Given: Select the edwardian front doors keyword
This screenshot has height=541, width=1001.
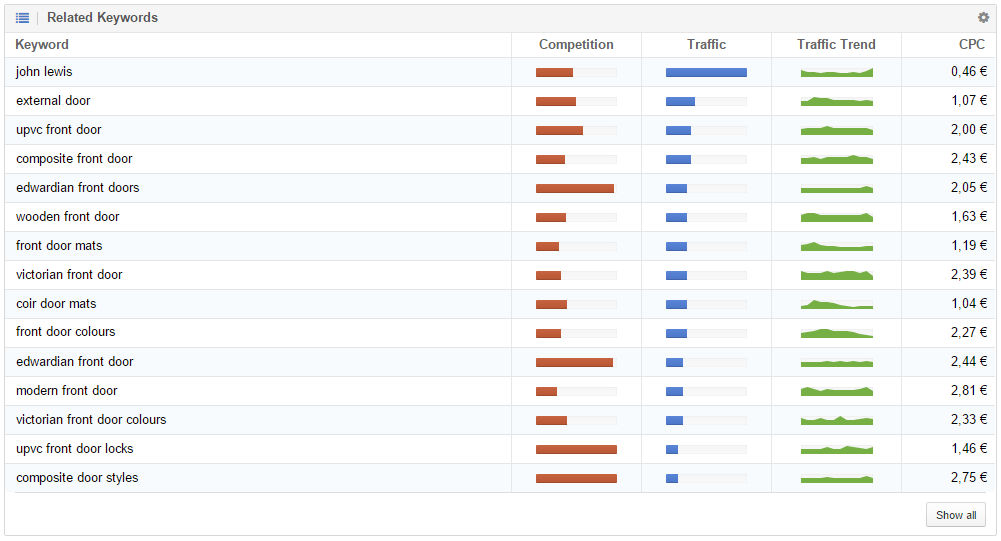Looking at the screenshot, I should [78, 188].
